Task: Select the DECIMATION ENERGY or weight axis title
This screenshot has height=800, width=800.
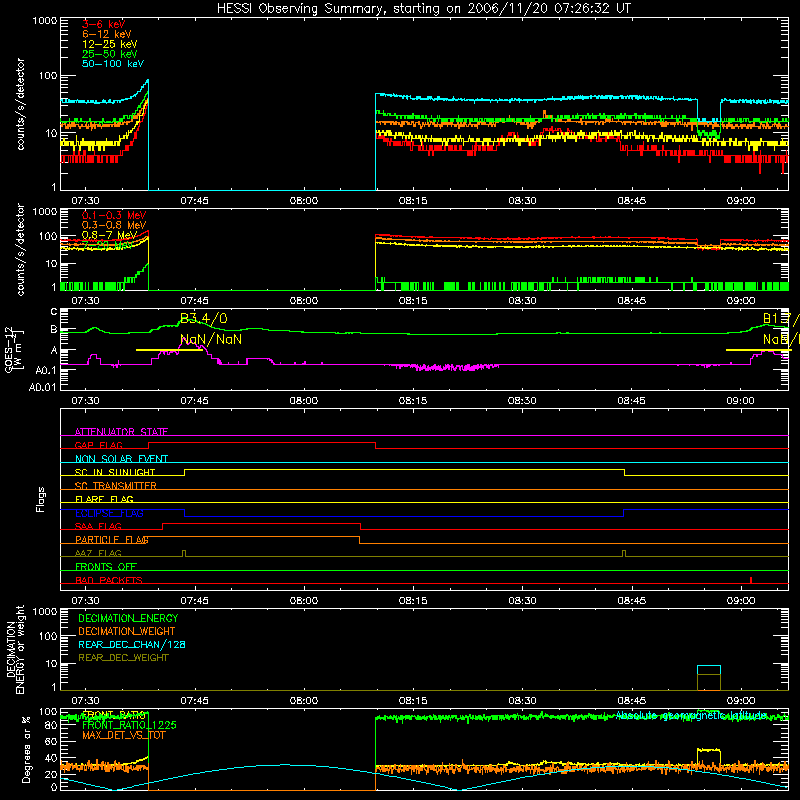Action: point(15,649)
